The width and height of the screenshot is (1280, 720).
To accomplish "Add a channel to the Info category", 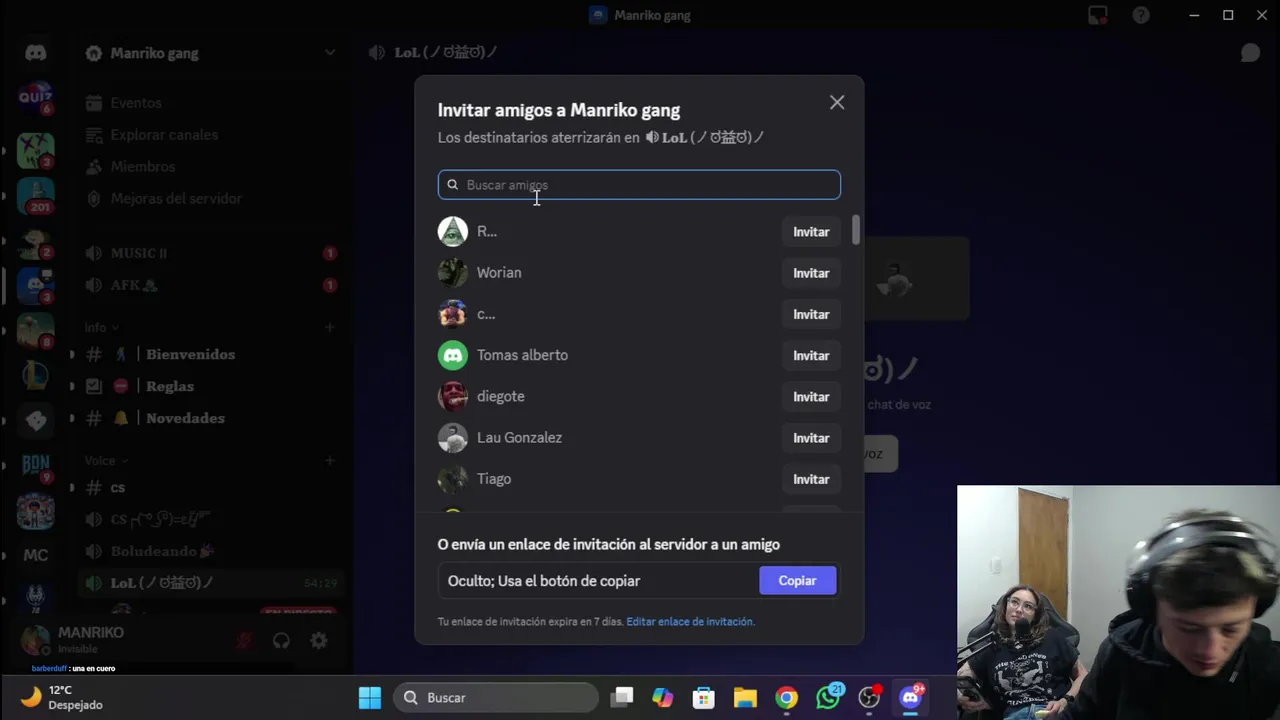I will tap(330, 327).
